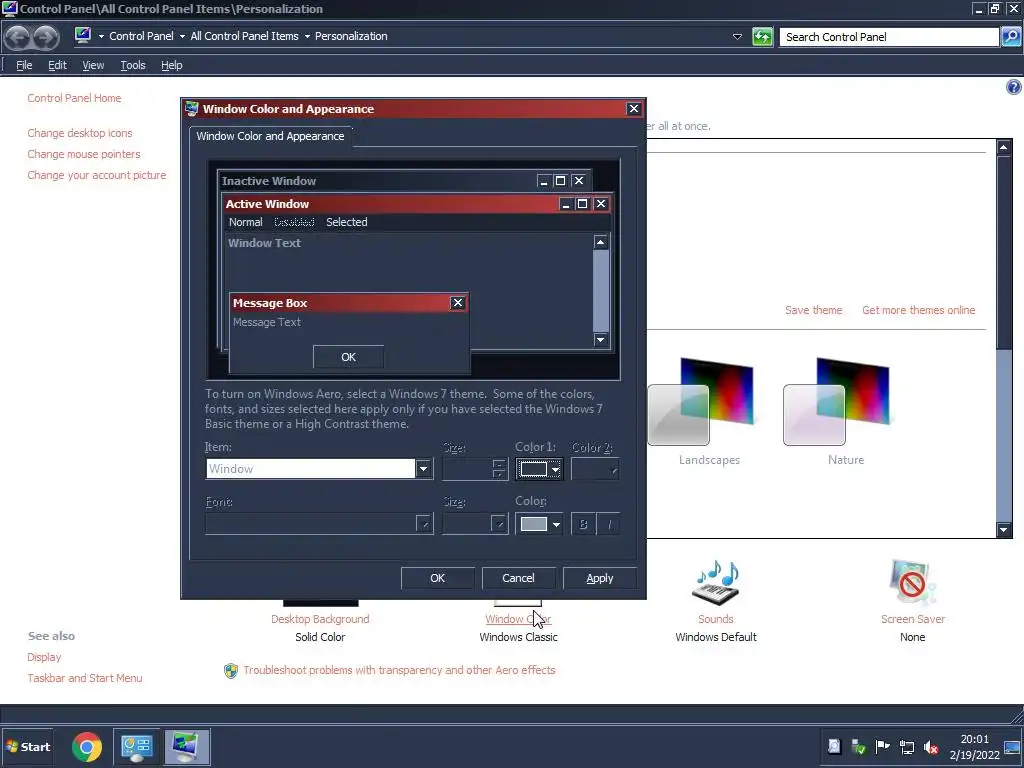Click the Control Panel taskbar icon
The height and width of the screenshot is (768, 1024).
pyautogui.click(x=136, y=746)
